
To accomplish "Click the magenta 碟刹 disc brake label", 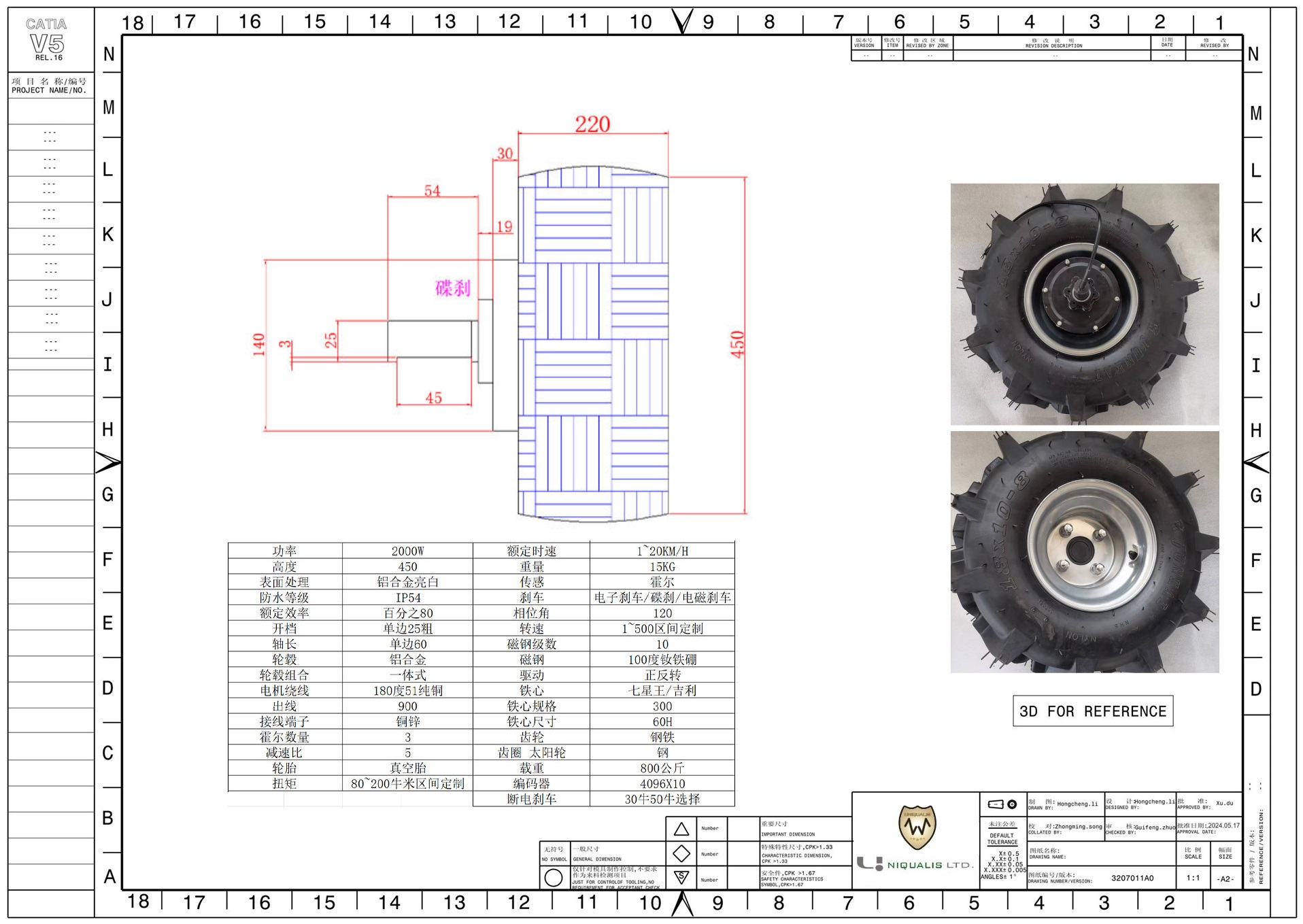I will (453, 288).
